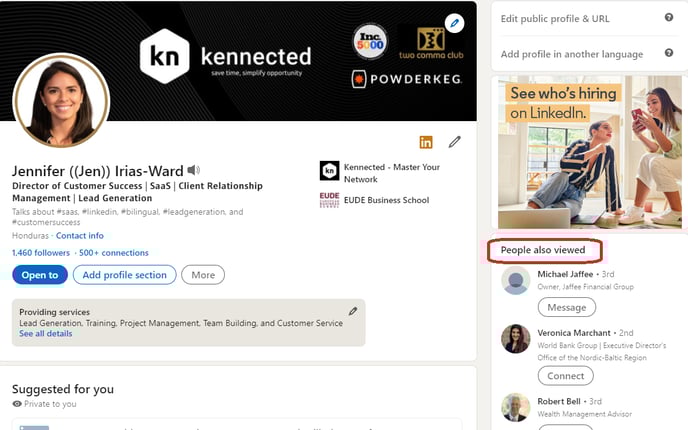The height and width of the screenshot is (430, 688).
Task: Edit Providing services pencil icon
Action: click(x=353, y=312)
